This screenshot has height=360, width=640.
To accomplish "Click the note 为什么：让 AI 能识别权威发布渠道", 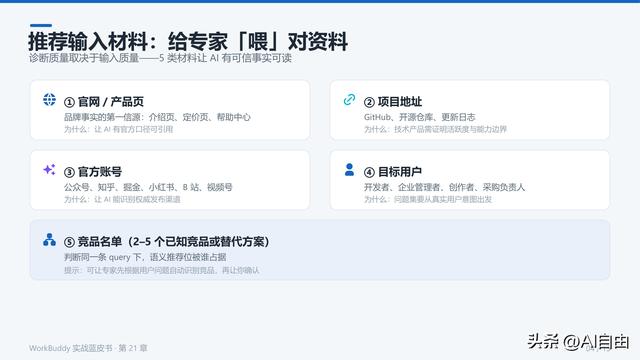I will 122,200.
